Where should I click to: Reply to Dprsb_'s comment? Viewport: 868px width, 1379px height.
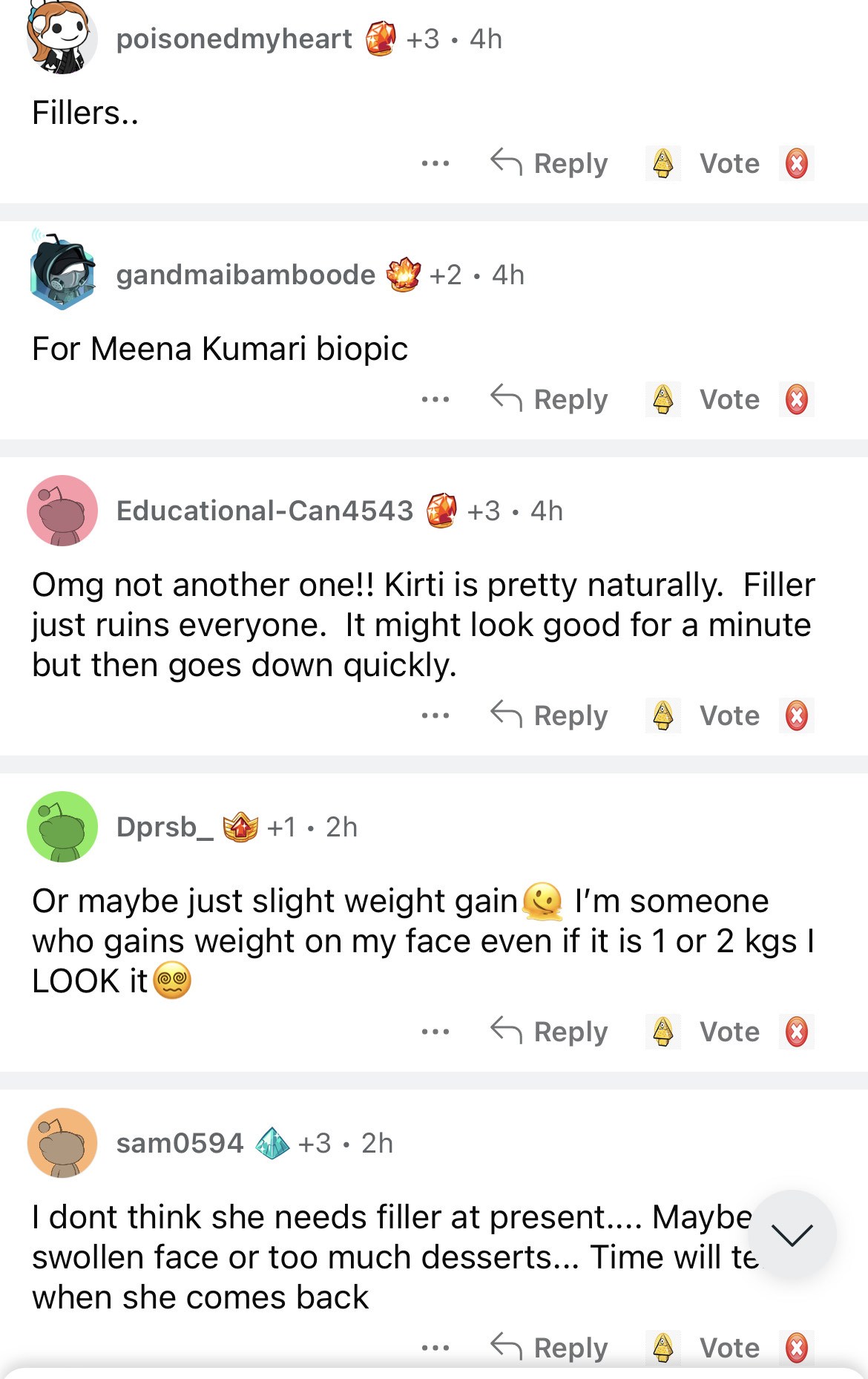(x=550, y=1032)
